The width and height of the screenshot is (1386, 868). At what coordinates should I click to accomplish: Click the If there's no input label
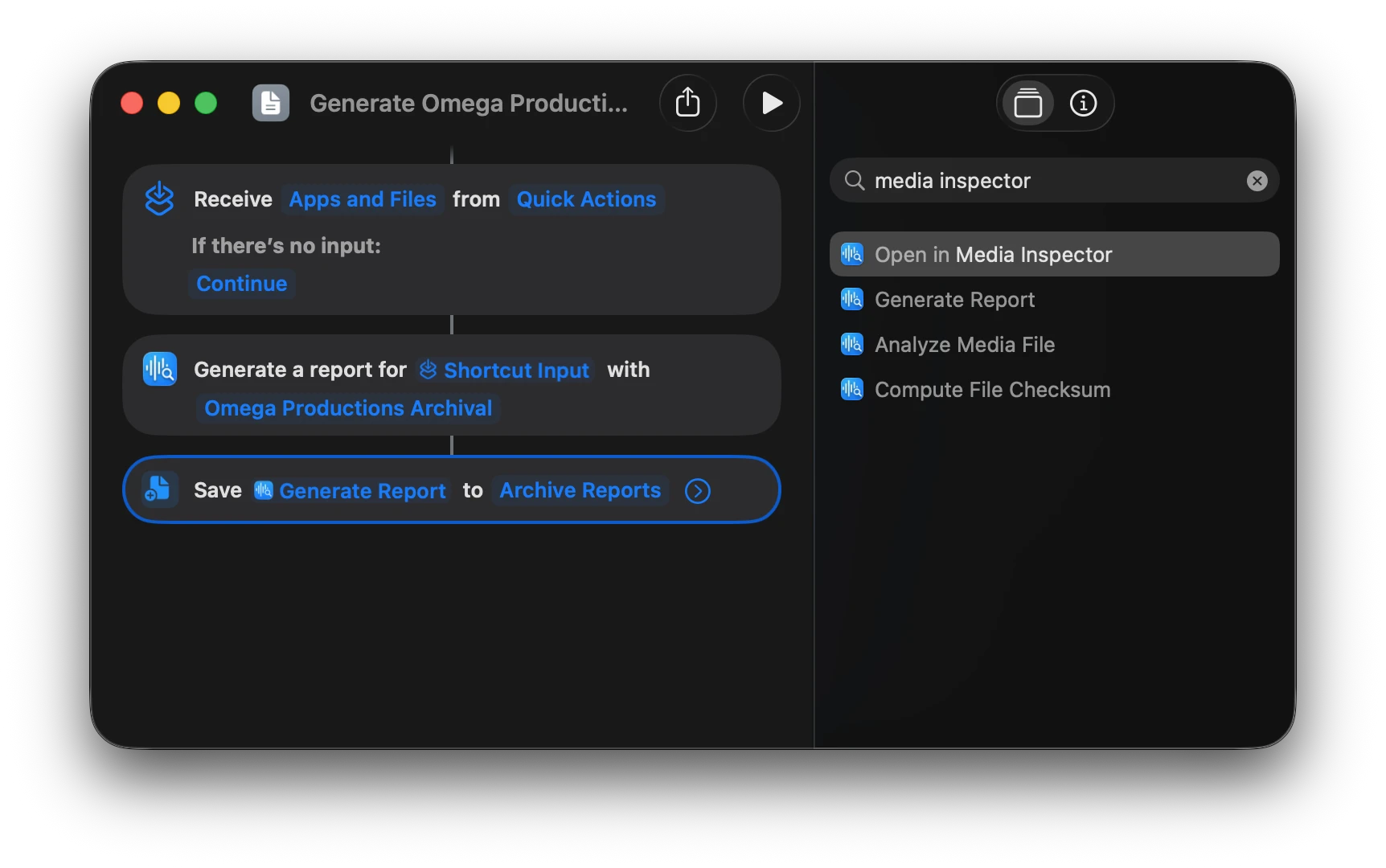pyautogui.click(x=286, y=246)
